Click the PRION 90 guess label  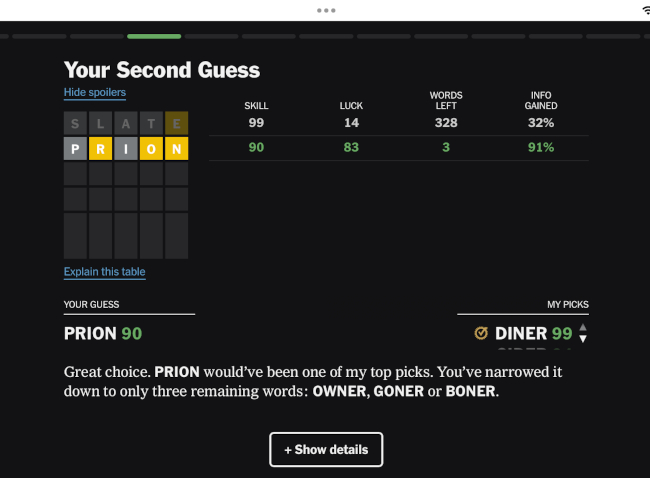[x=103, y=333]
